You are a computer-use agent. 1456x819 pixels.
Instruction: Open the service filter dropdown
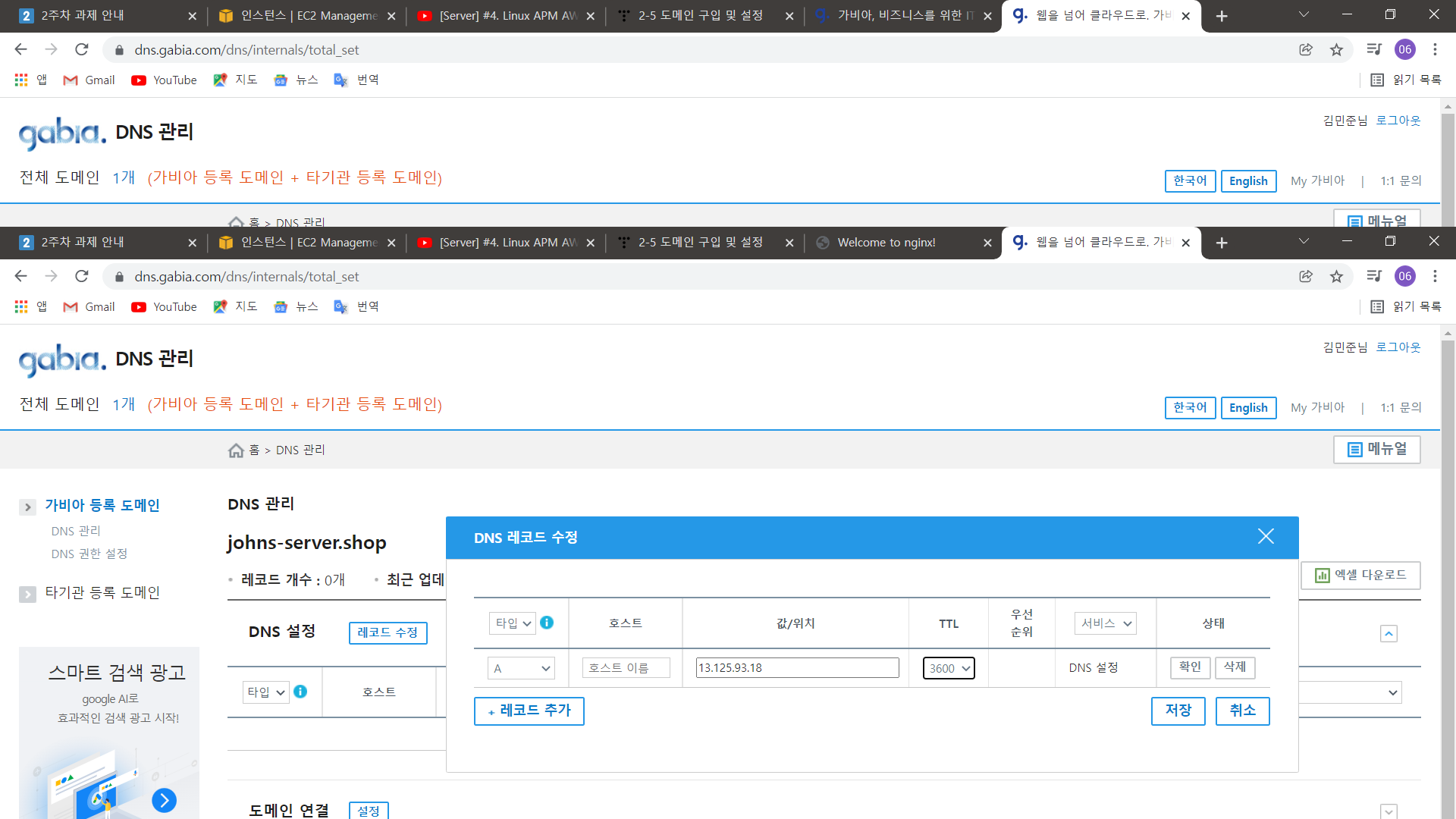(x=1106, y=623)
